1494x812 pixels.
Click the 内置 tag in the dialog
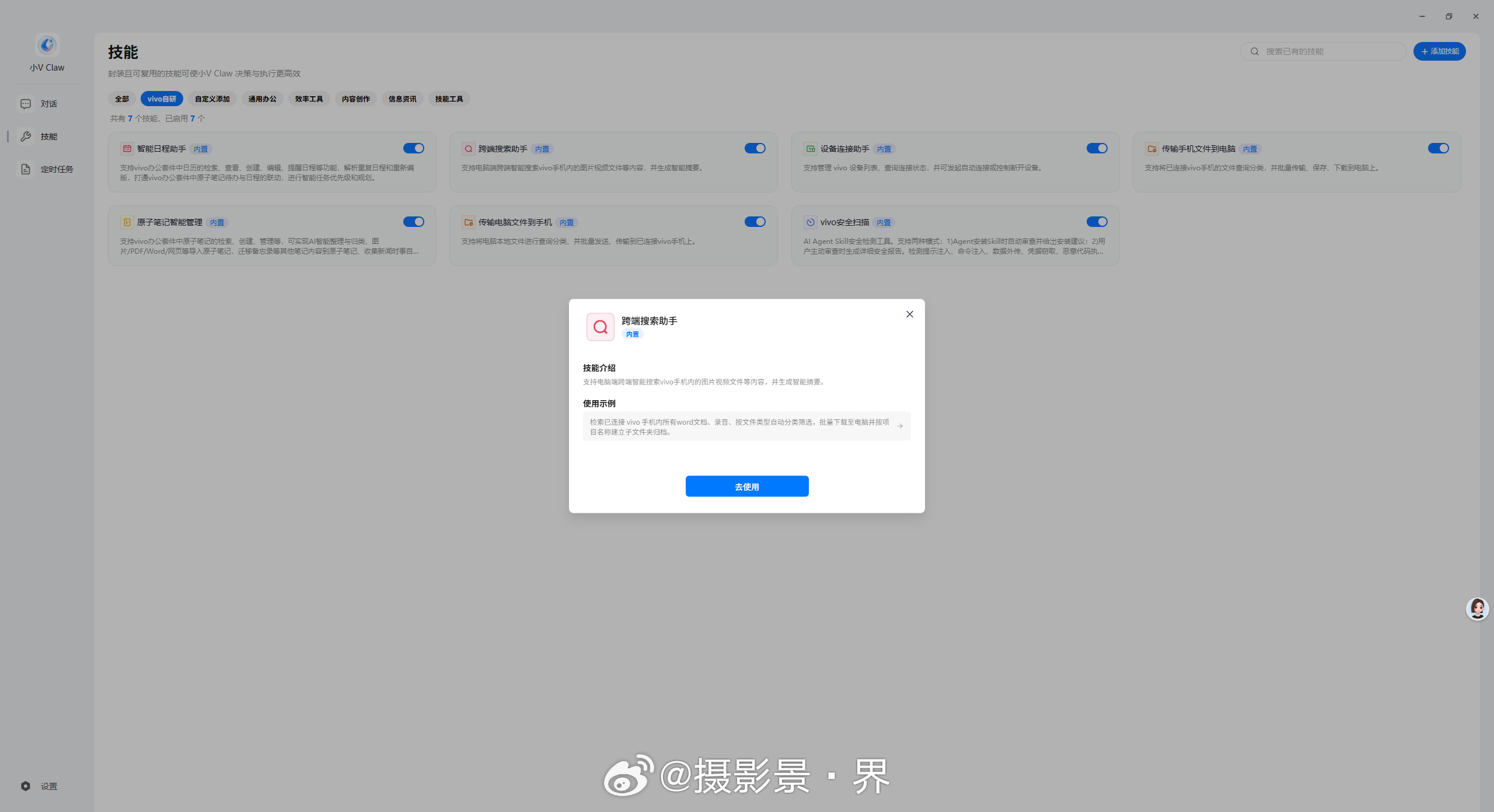tap(633, 334)
